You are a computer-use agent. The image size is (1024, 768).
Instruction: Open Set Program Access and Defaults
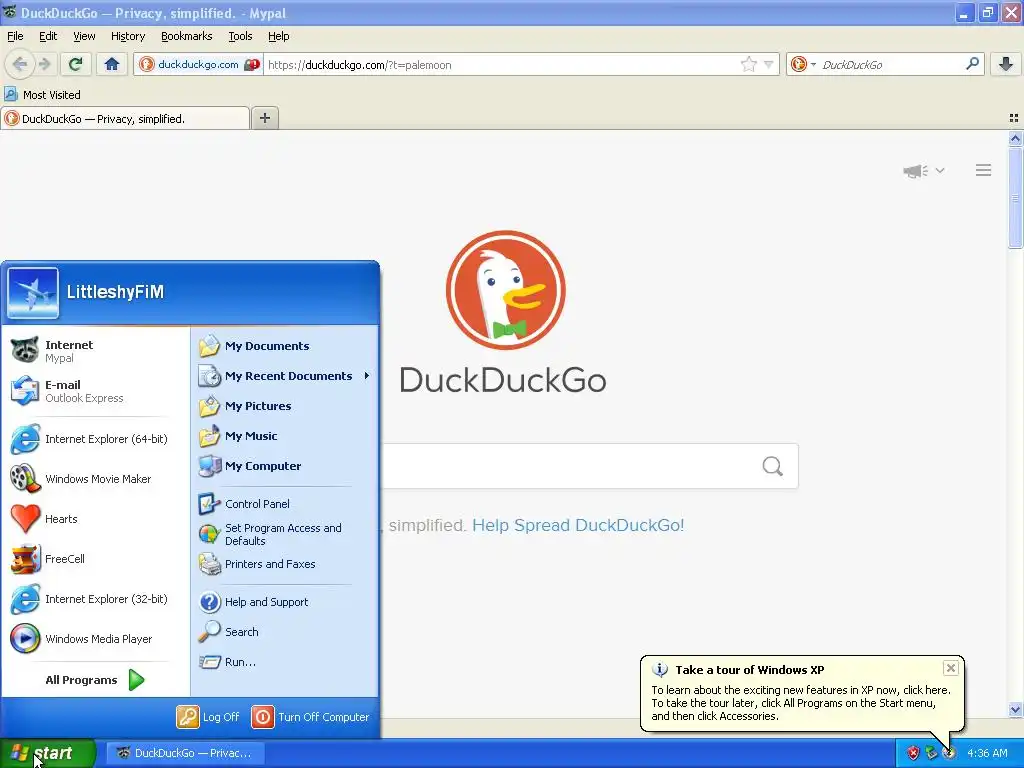point(285,534)
